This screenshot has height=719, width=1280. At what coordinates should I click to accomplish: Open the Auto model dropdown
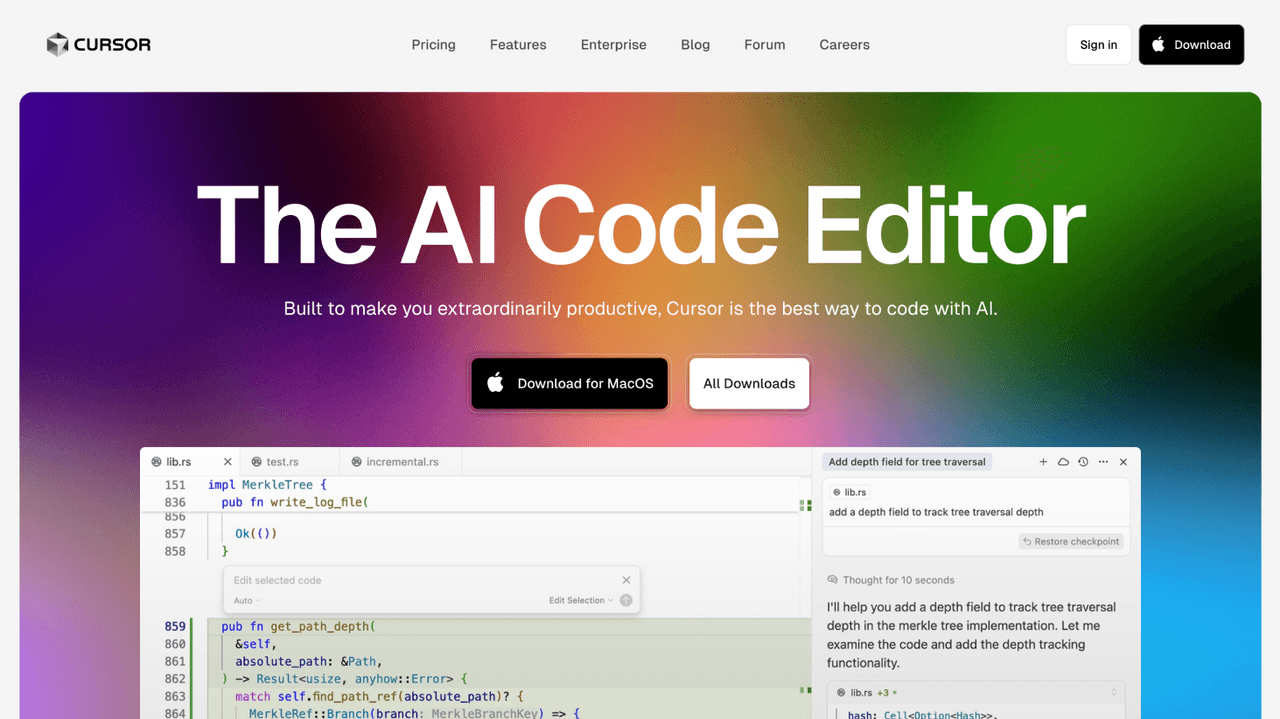[246, 600]
